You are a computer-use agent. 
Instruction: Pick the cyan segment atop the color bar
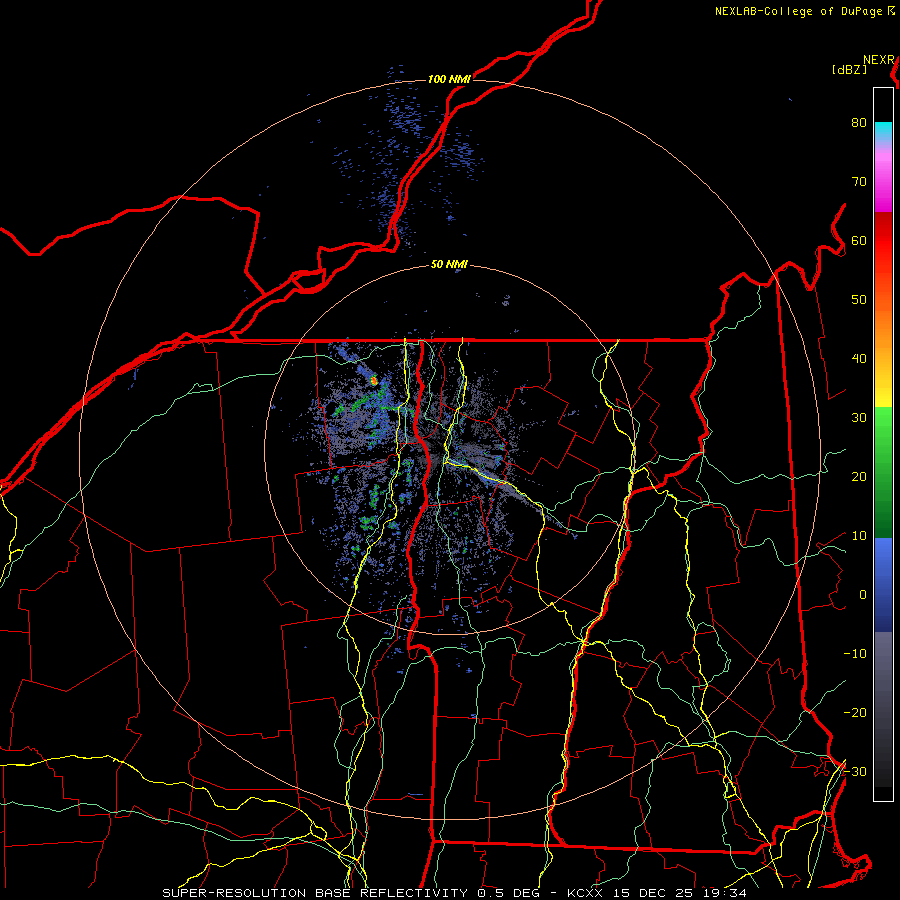coord(883,133)
